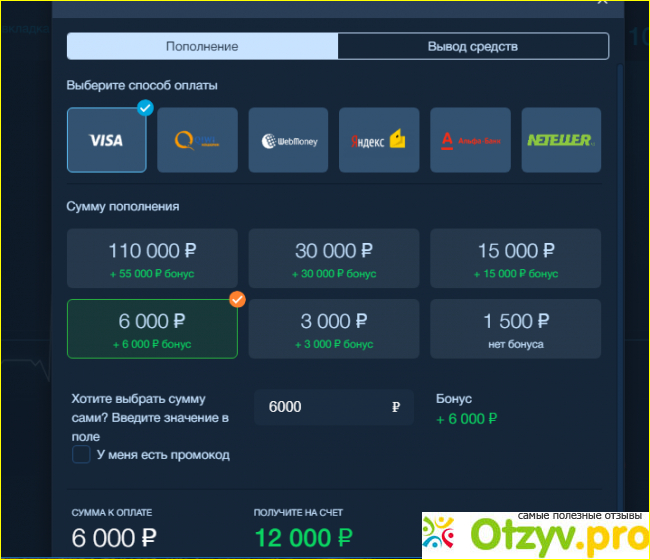Choose the QIWI wallet payment option

pos(197,141)
